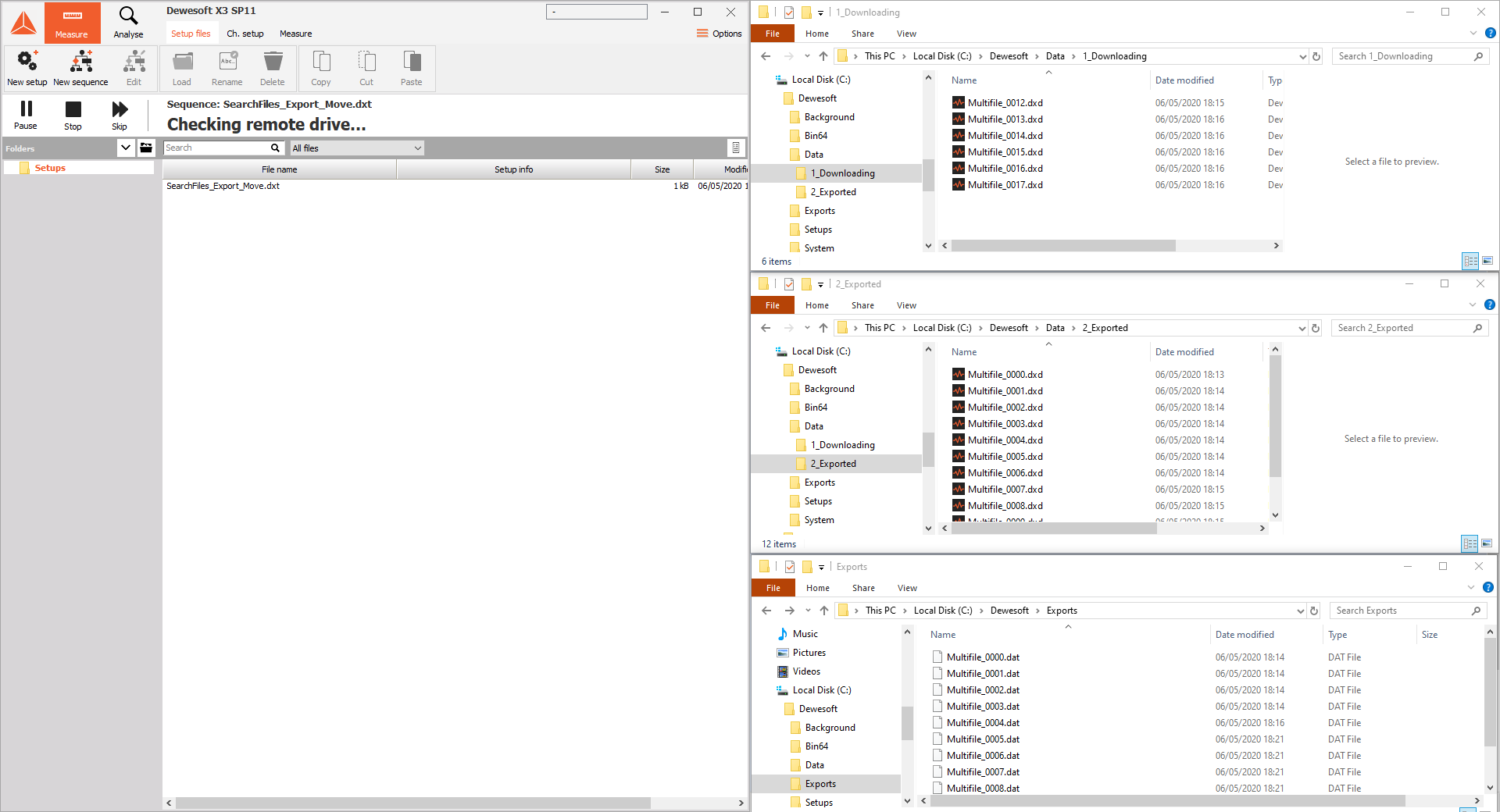This screenshot has width=1500, height=812.
Task: Open Share tab in 1_Downloading window
Action: point(862,34)
